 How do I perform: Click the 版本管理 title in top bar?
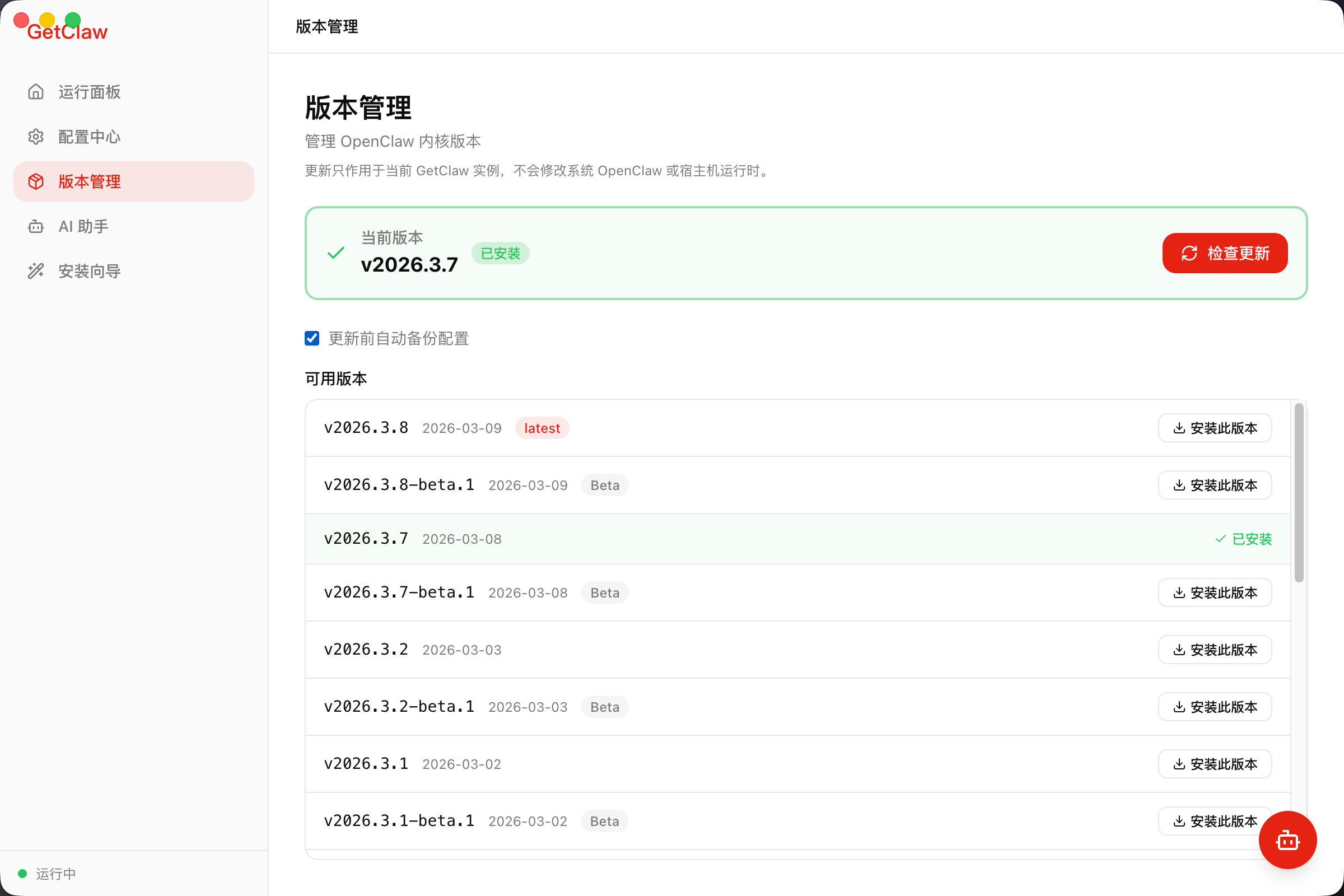click(x=327, y=27)
